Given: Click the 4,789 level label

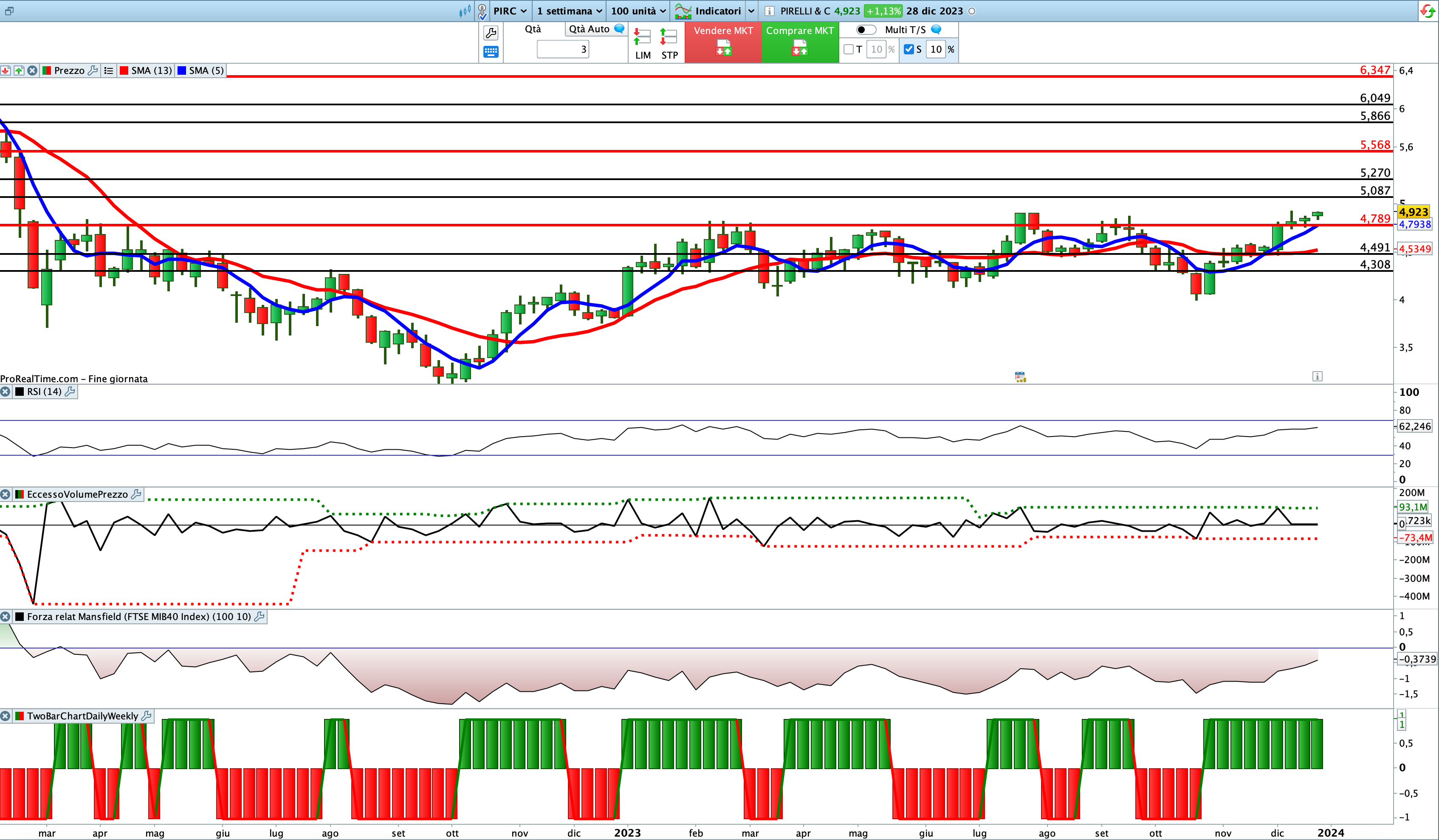Looking at the screenshot, I should coord(1375,218).
